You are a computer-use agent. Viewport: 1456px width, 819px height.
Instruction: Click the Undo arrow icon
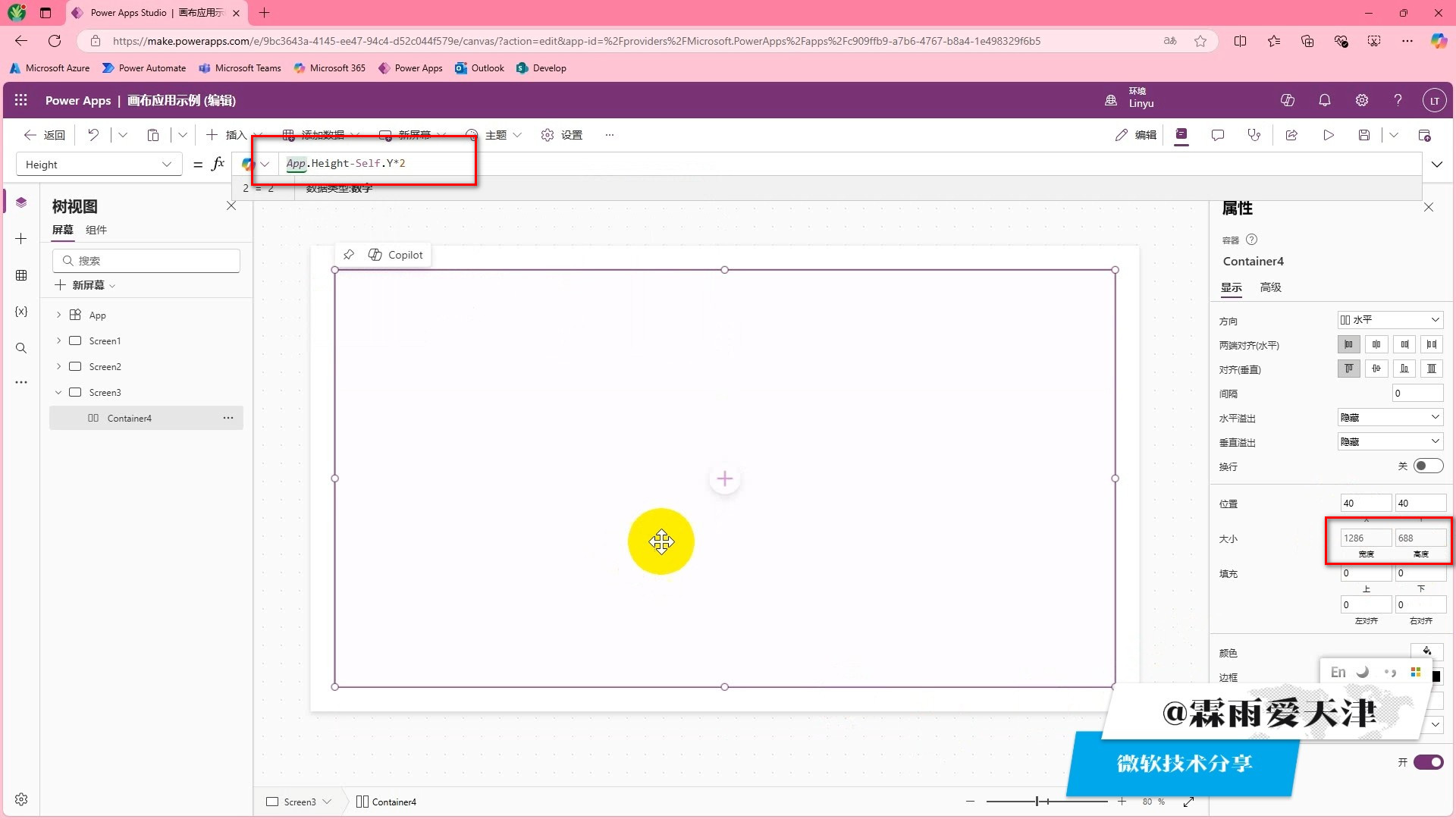(93, 135)
